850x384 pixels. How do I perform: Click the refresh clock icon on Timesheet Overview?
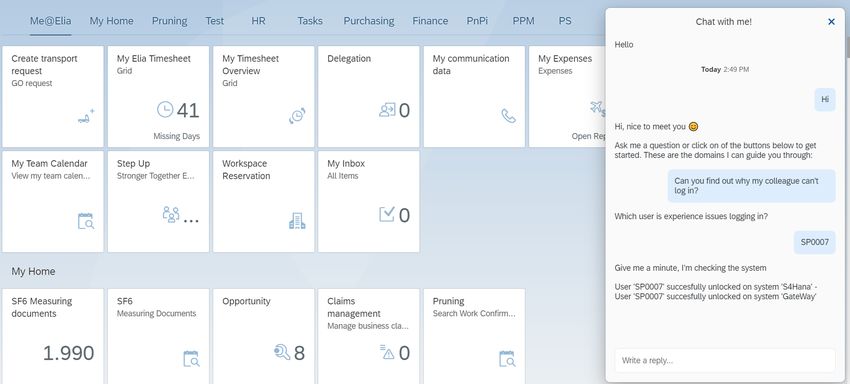click(297, 116)
